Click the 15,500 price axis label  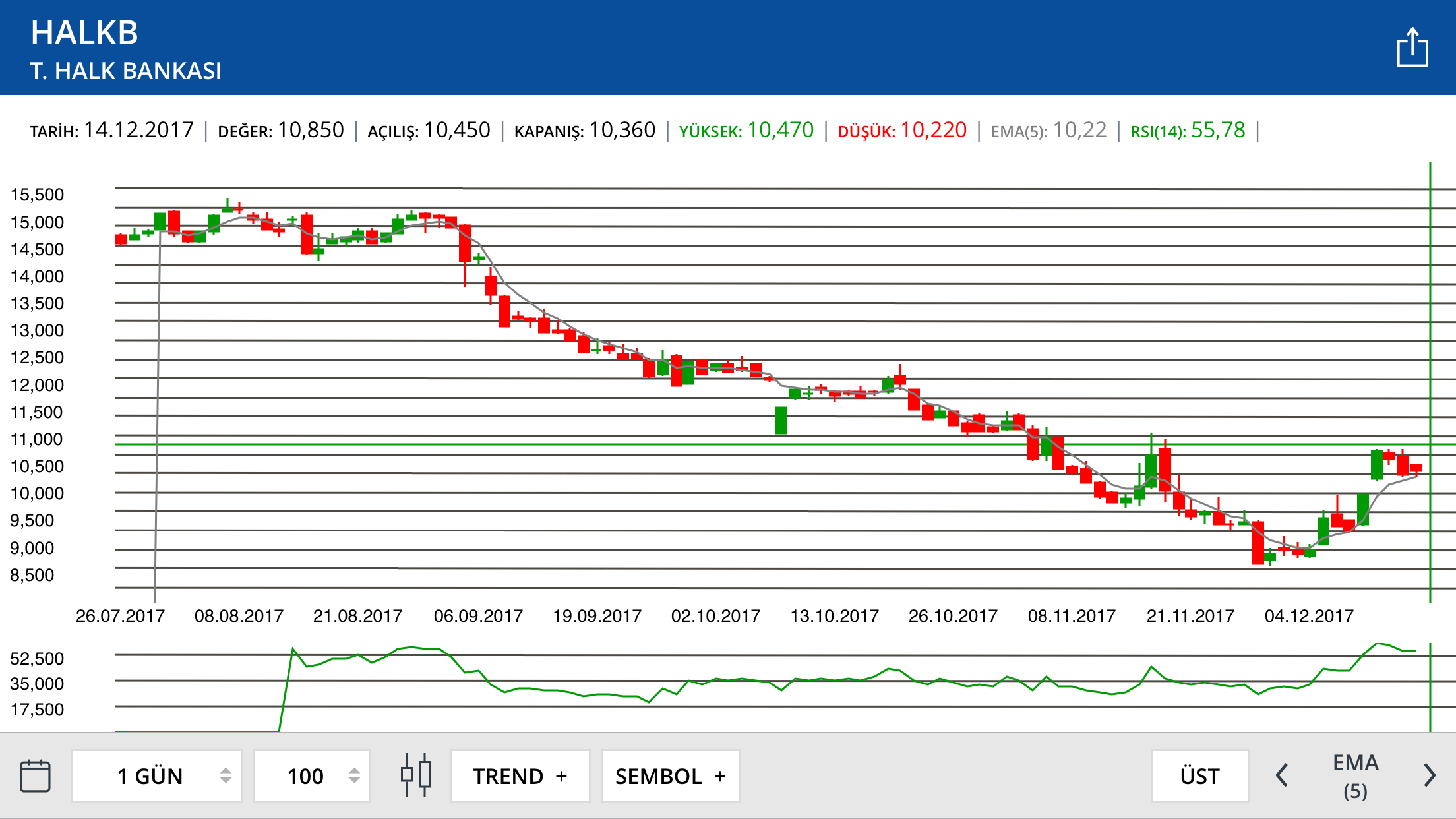[37, 195]
